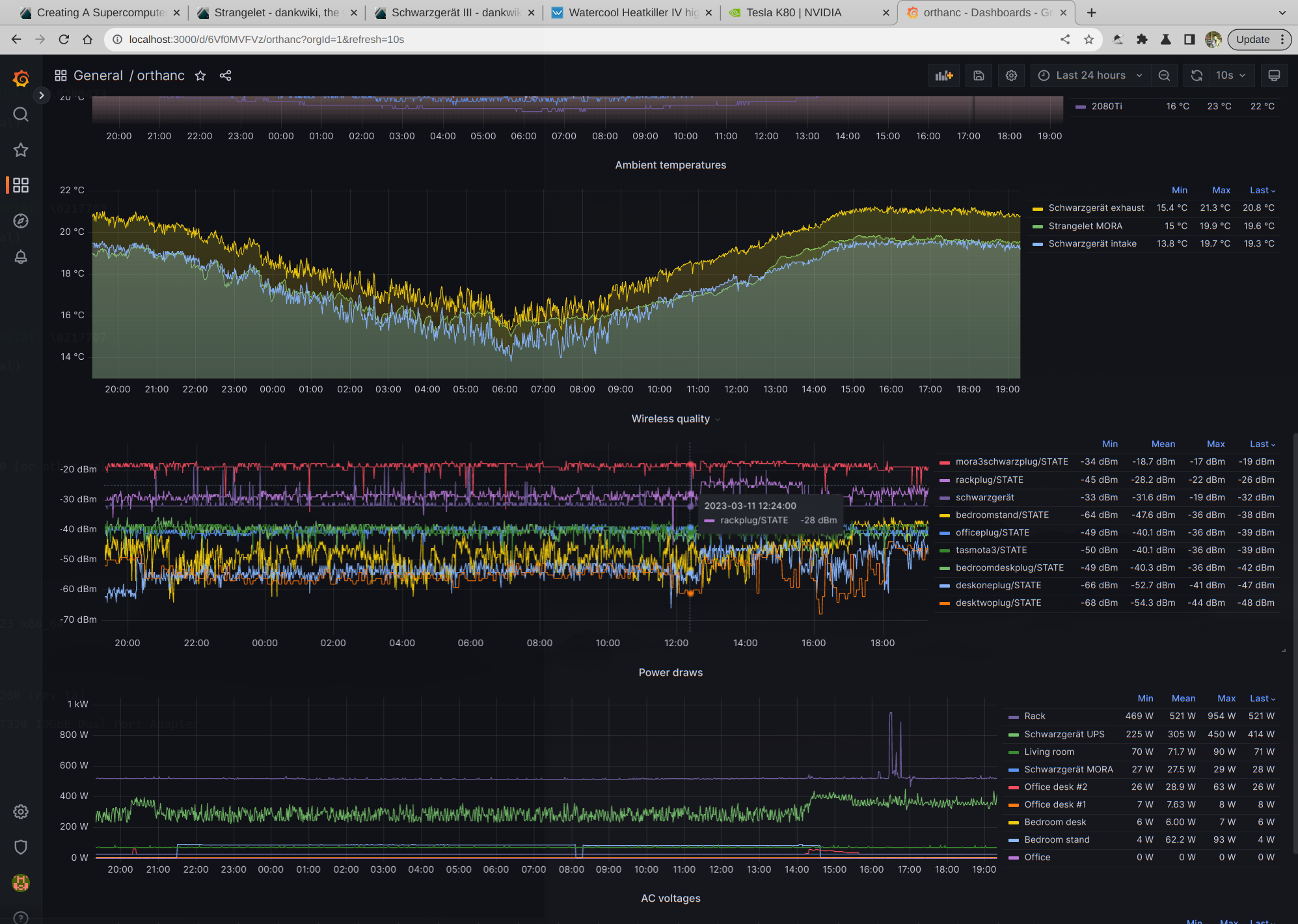
Task: Open the Alerting bell in sidebar
Action: pyautogui.click(x=21, y=257)
